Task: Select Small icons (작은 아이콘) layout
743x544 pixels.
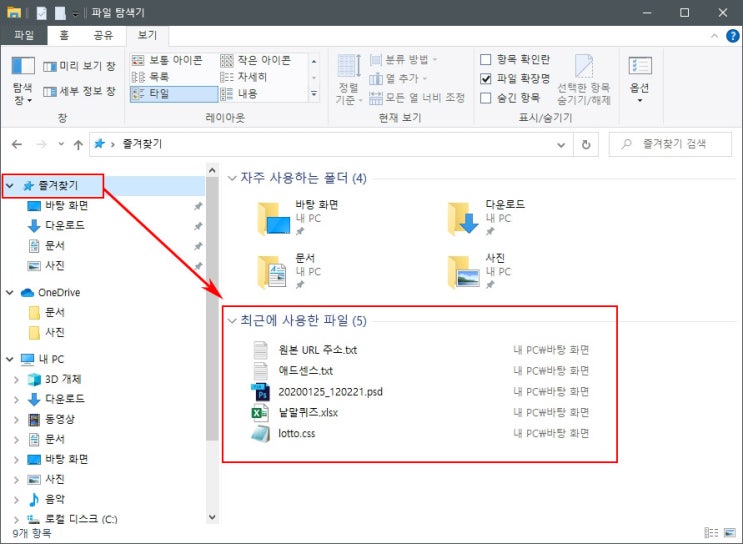Action: click(256, 60)
